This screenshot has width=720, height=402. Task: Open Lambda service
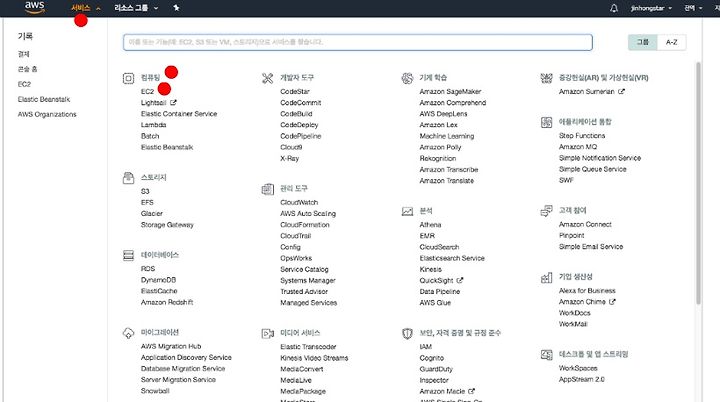click(x=153, y=125)
